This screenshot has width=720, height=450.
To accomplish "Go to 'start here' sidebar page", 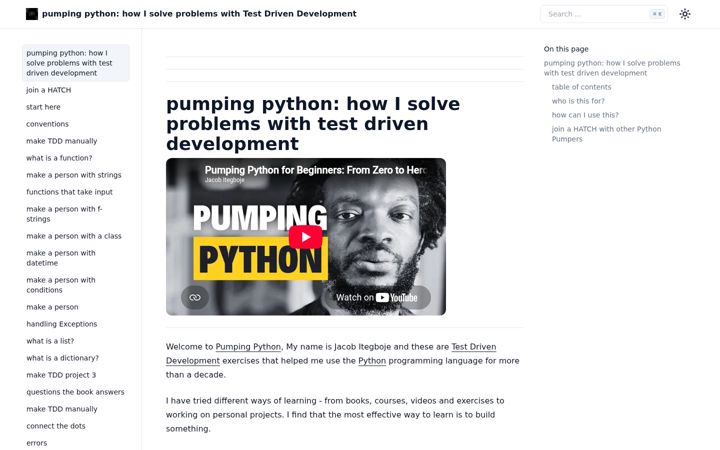I will pos(43,107).
